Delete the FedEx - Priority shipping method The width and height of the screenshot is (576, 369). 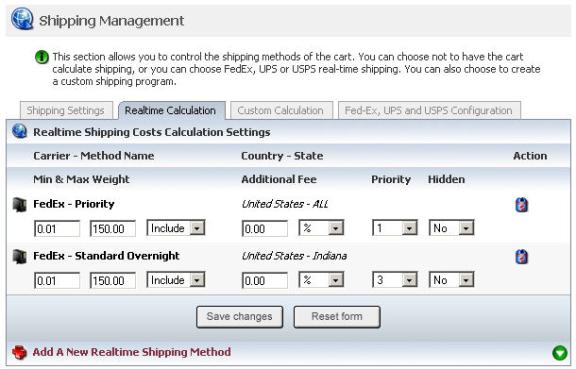522,205
